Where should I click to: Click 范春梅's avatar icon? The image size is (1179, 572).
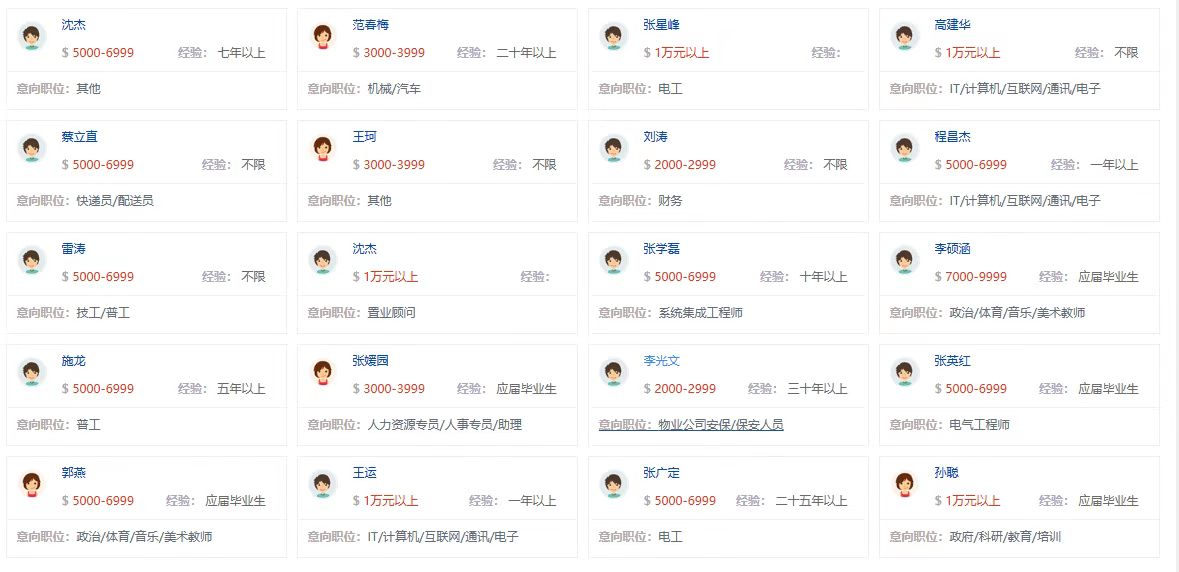[323, 37]
